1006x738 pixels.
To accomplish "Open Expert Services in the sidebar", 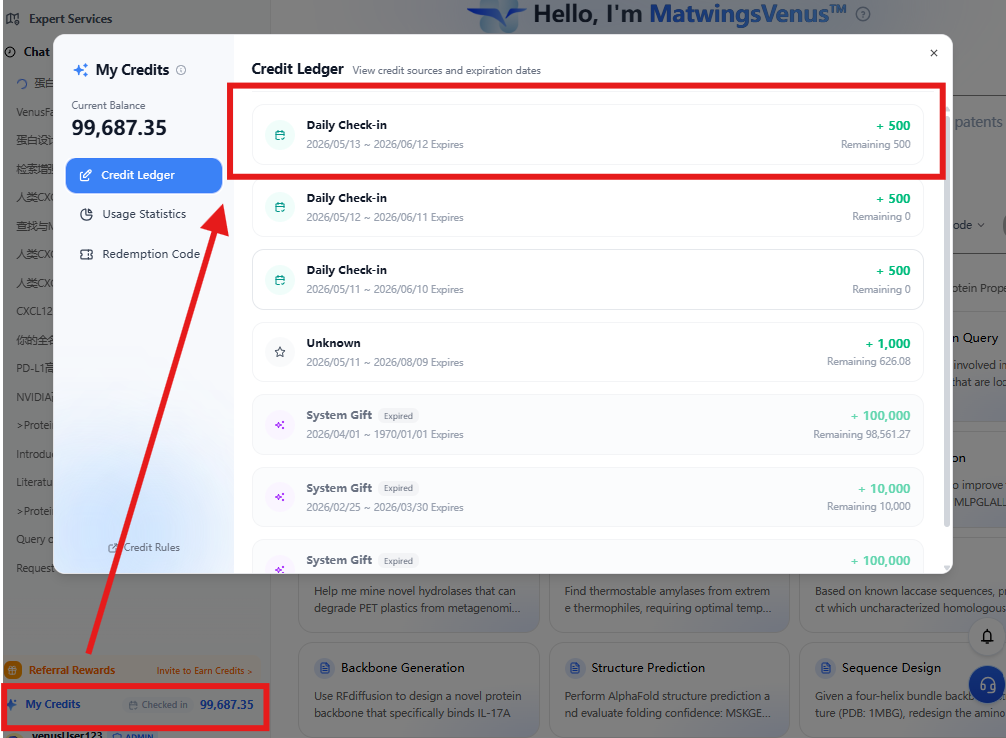I will [x=70, y=19].
